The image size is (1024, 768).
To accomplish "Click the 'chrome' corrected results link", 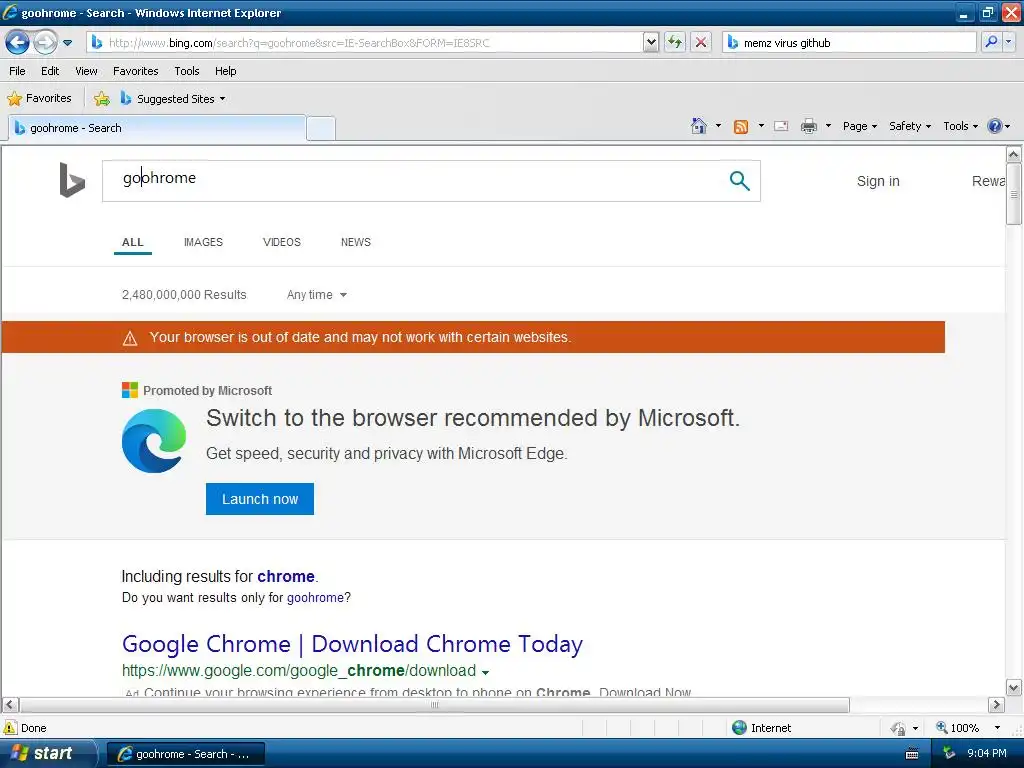I will (285, 577).
